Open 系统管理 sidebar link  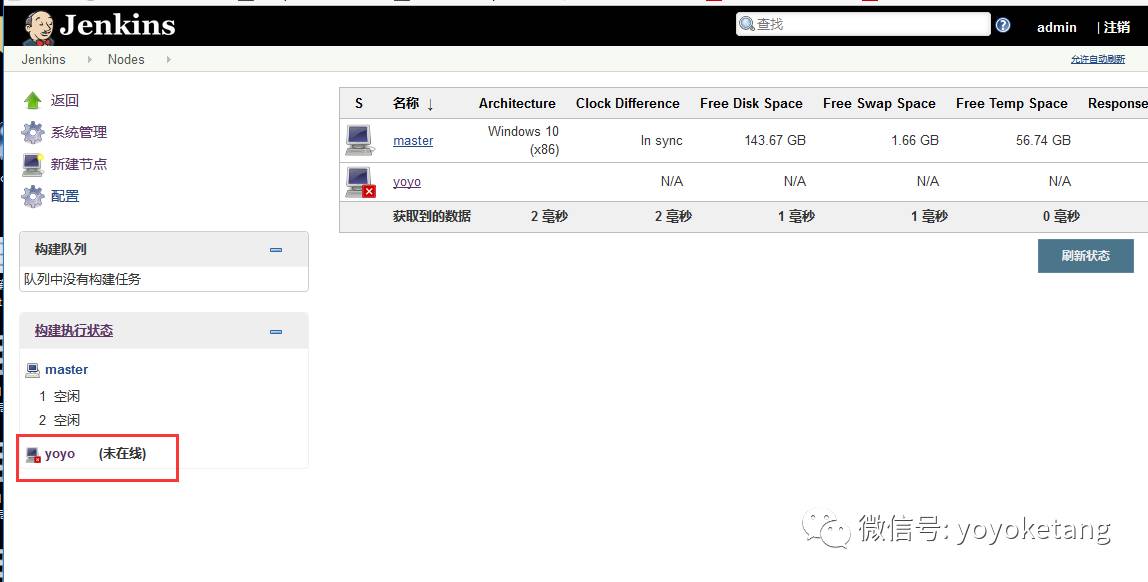pyautogui.click(x=79, y=133)
